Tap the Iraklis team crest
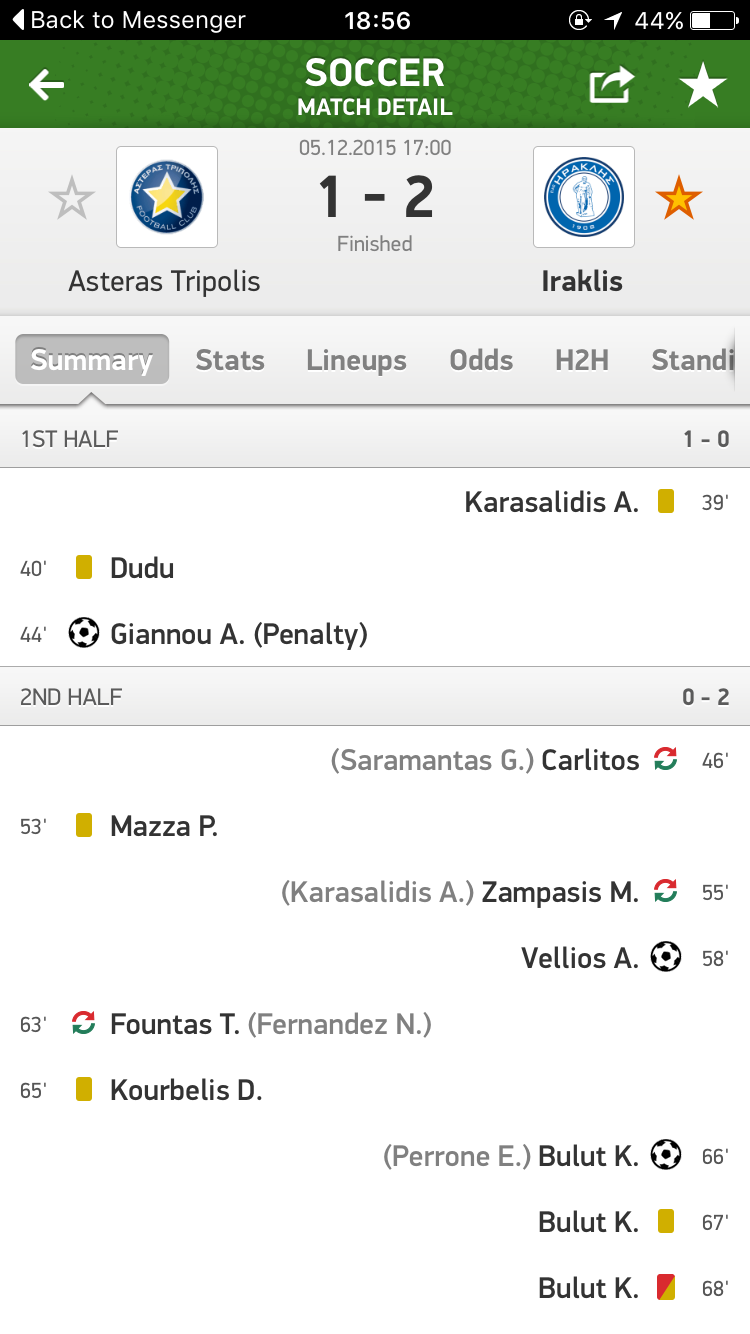This screenshot has width=750, height=1334. (x=583, y=197)
